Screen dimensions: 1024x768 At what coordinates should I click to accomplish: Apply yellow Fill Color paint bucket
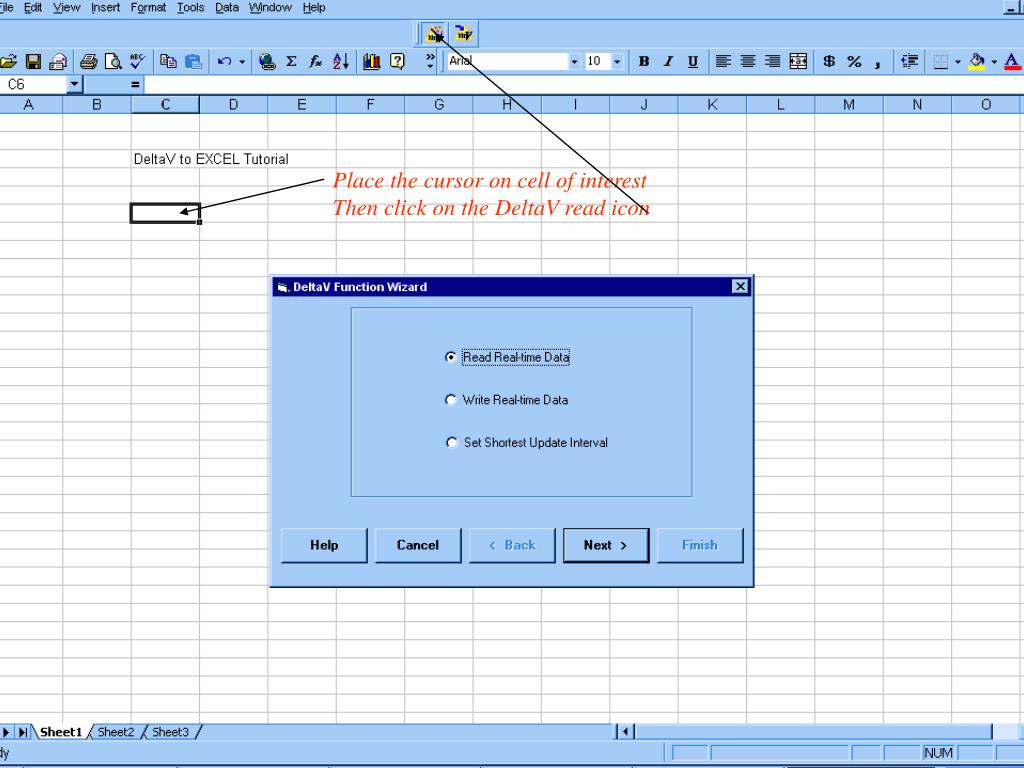977,61
